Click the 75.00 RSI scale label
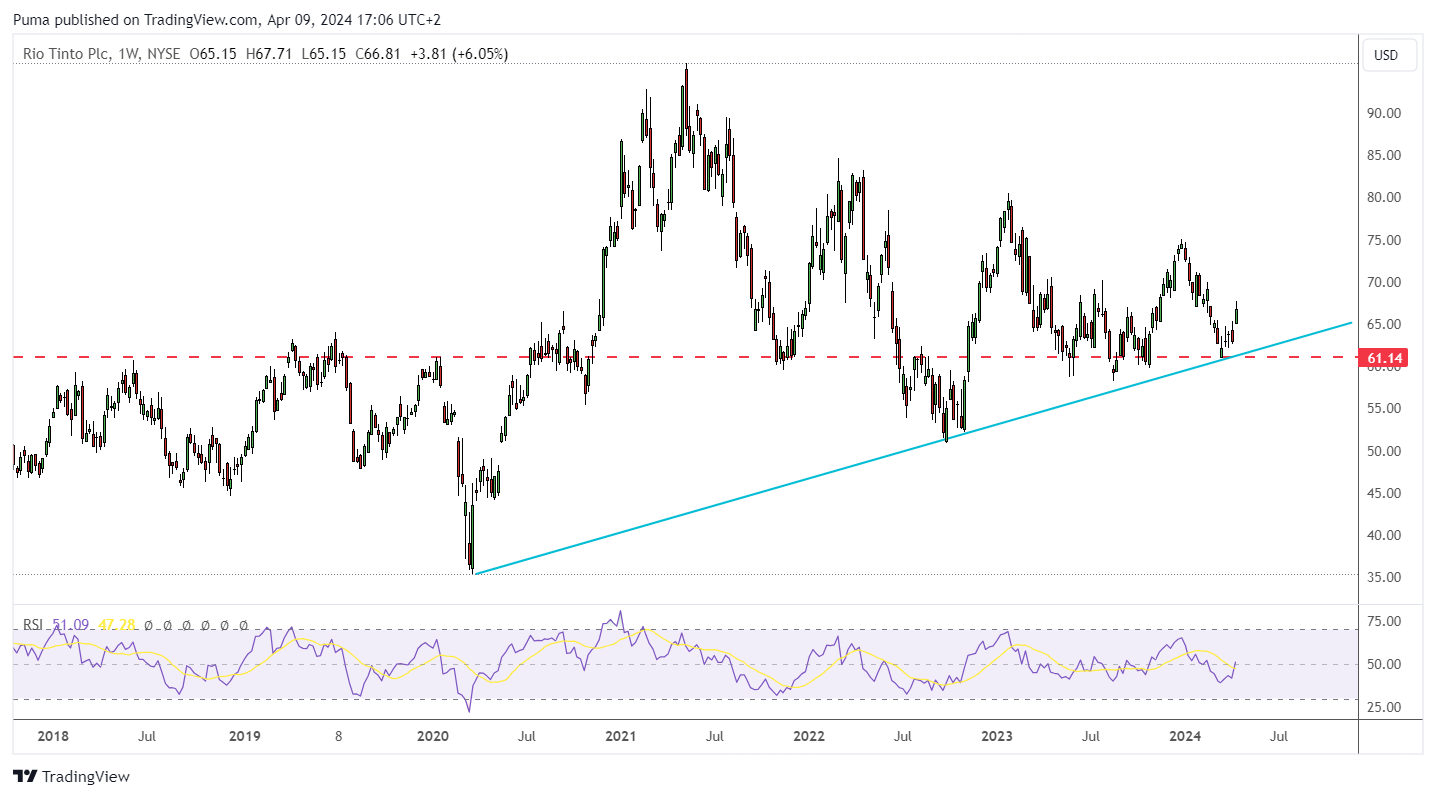Screen dimensions: 1436x798 1386,621
